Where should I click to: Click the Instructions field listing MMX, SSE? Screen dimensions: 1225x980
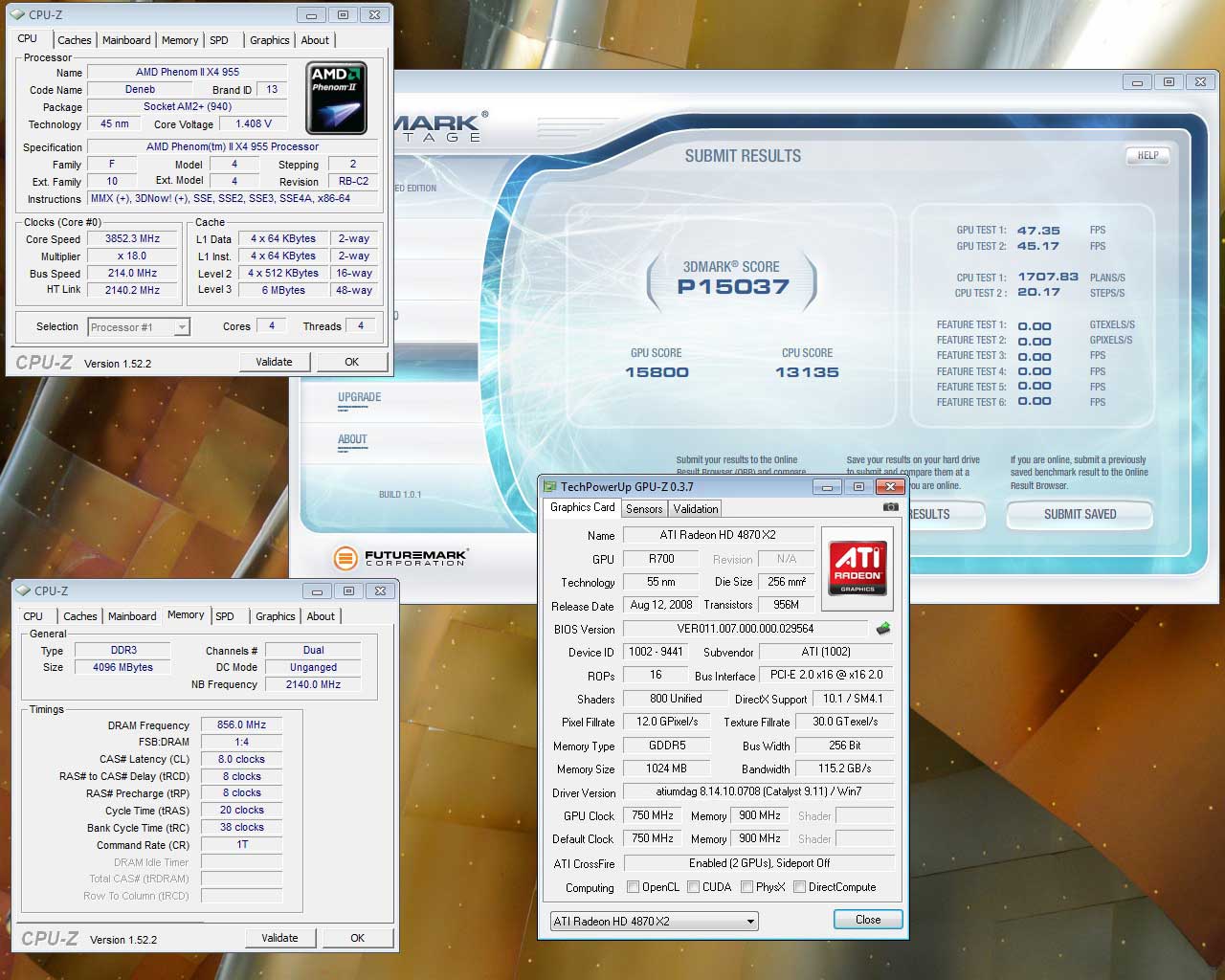[234, 198]
